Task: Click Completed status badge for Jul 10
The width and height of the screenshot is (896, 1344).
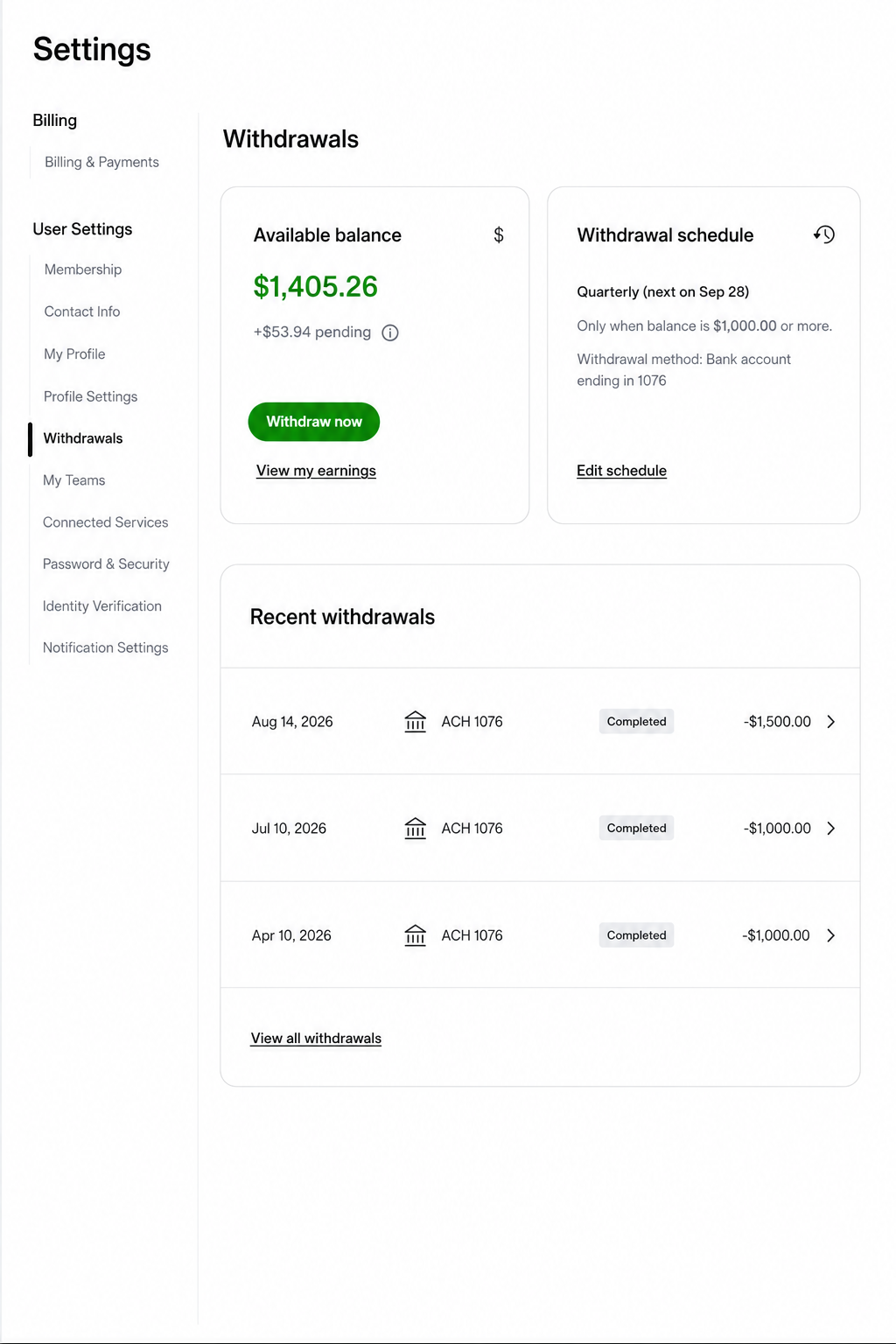Action: (636, 828)
